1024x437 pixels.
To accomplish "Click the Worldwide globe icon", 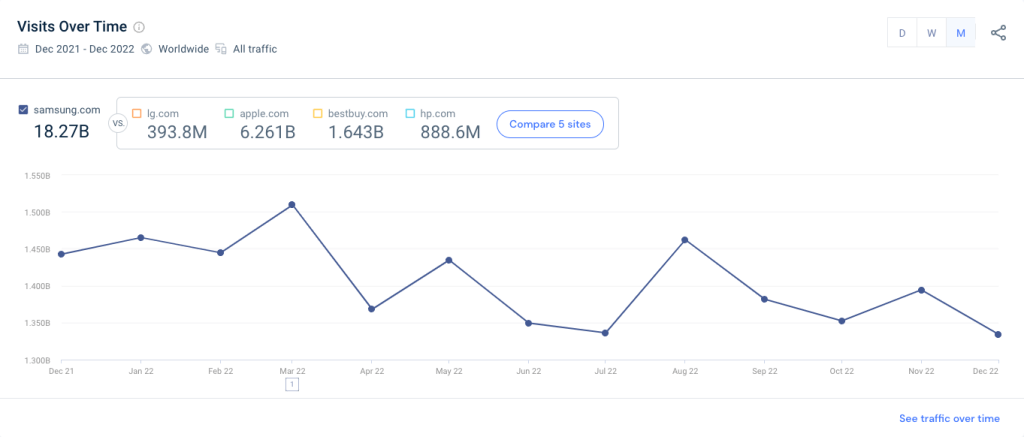I will (x=147, y=49).
